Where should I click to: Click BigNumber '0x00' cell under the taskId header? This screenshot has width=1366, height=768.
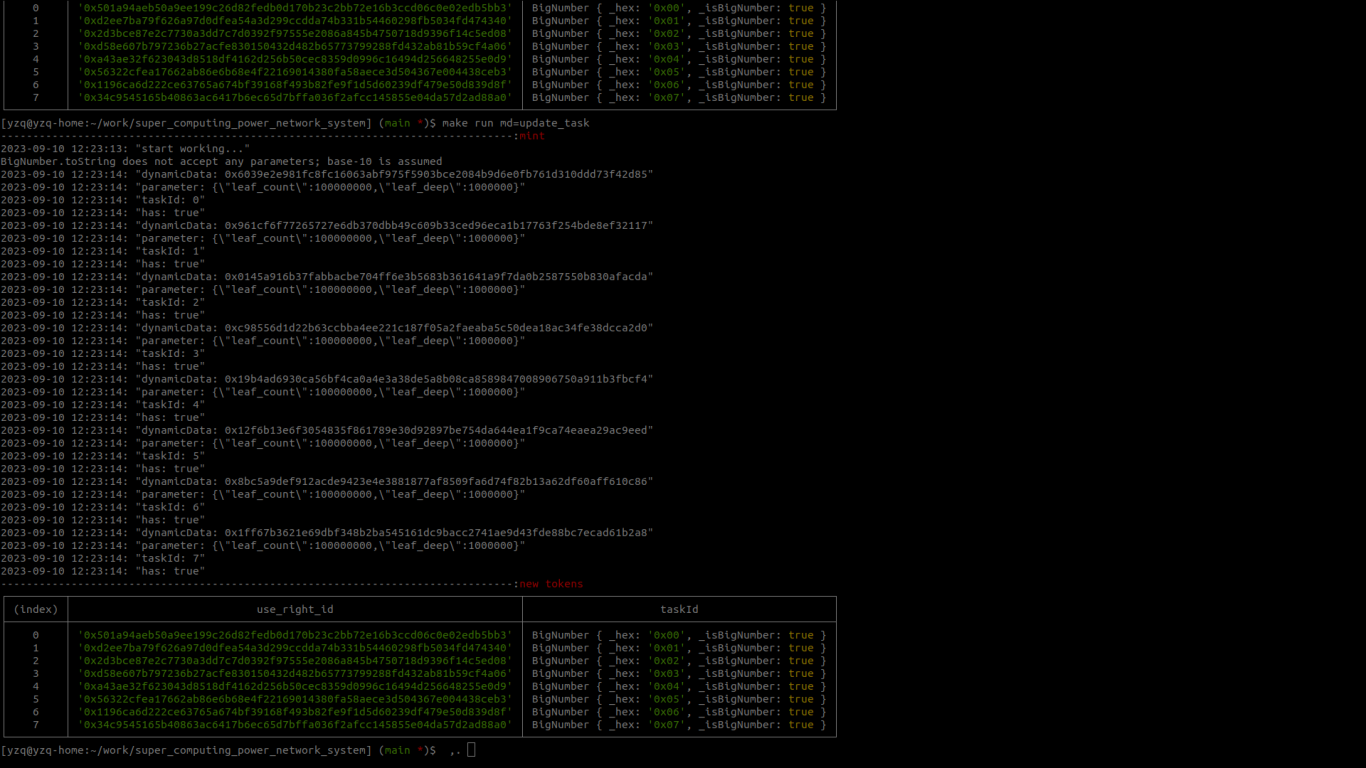click(679, 635)
